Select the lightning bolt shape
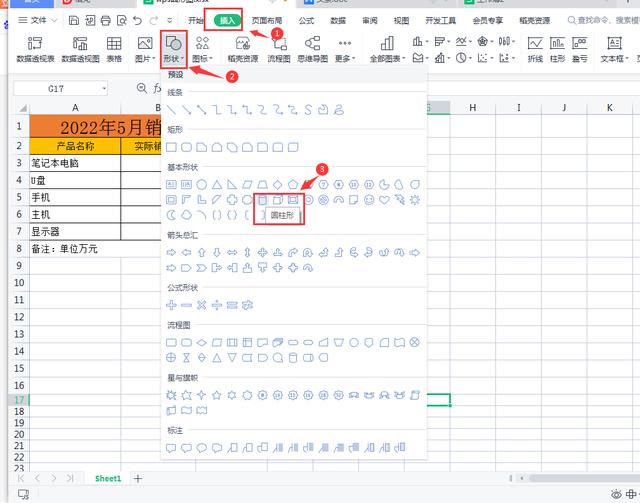The image size is (640, 503). point(400,200)
